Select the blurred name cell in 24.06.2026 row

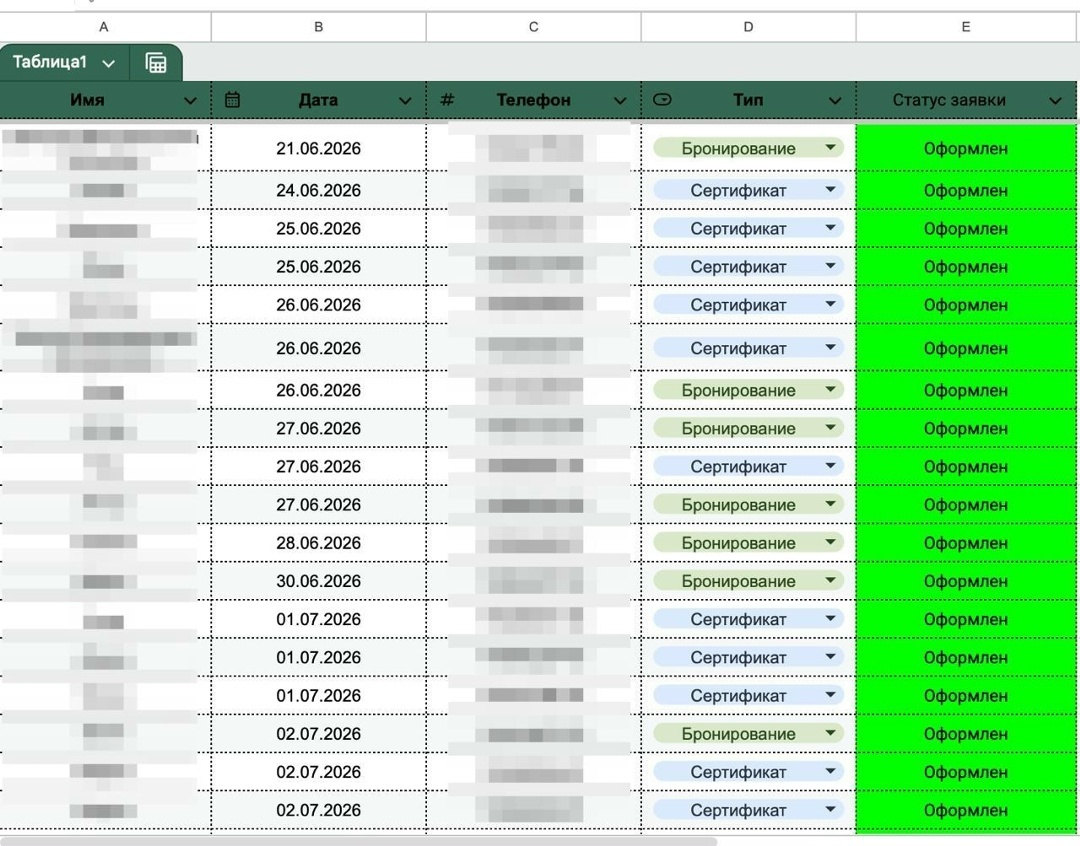click(105, 190)
